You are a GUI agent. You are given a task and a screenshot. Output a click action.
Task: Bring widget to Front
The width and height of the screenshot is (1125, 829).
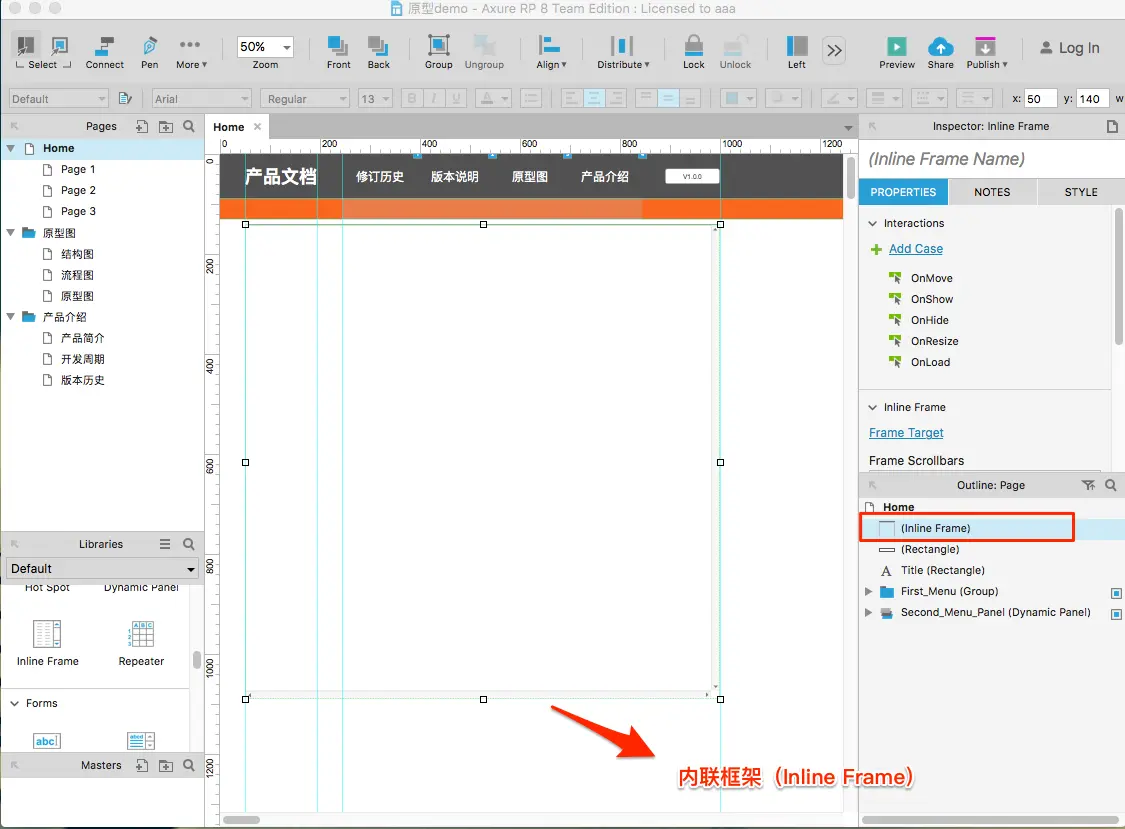pos(338,52)
